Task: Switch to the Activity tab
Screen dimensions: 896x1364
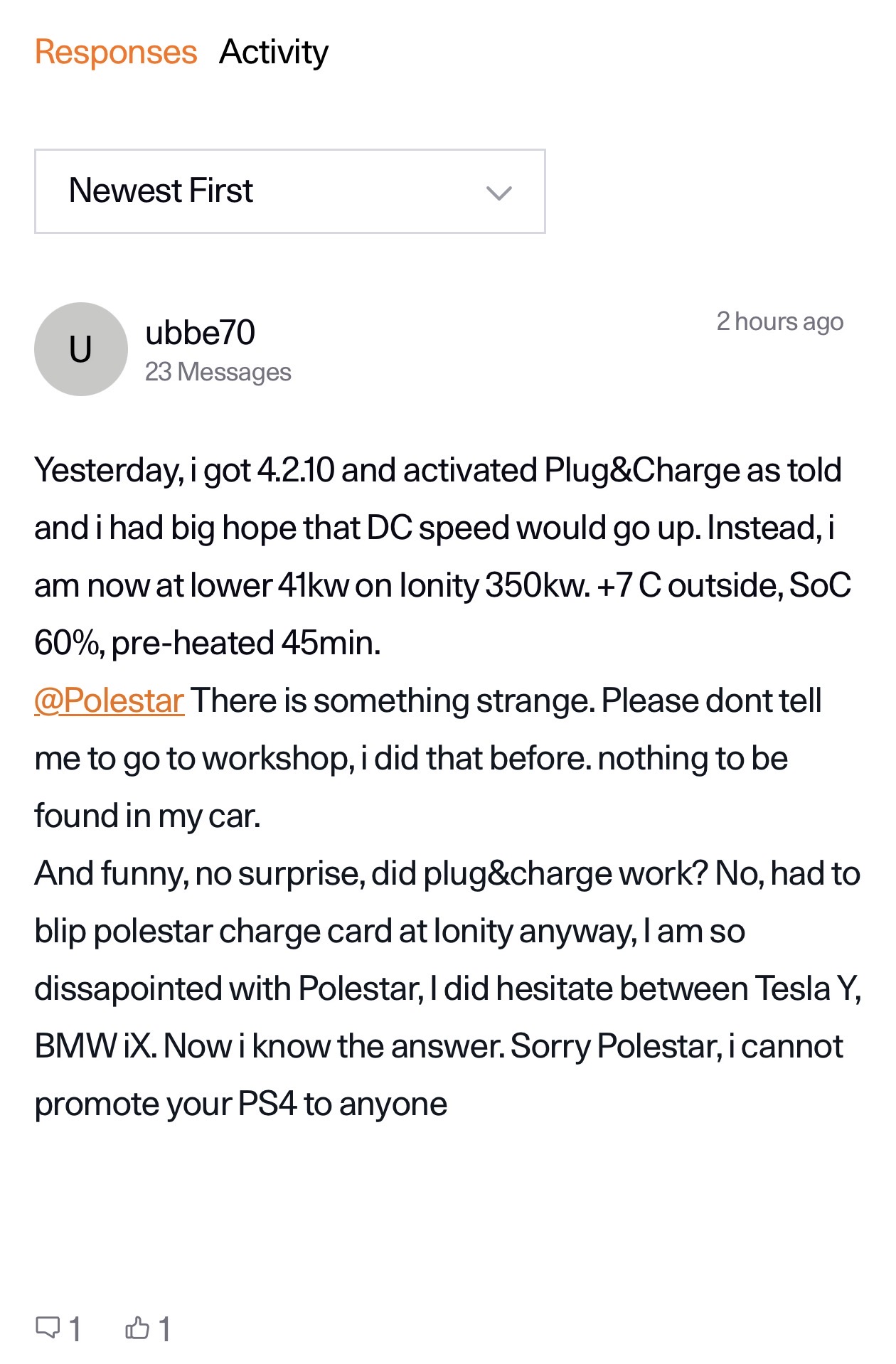Action: click(x=274, y=53)
